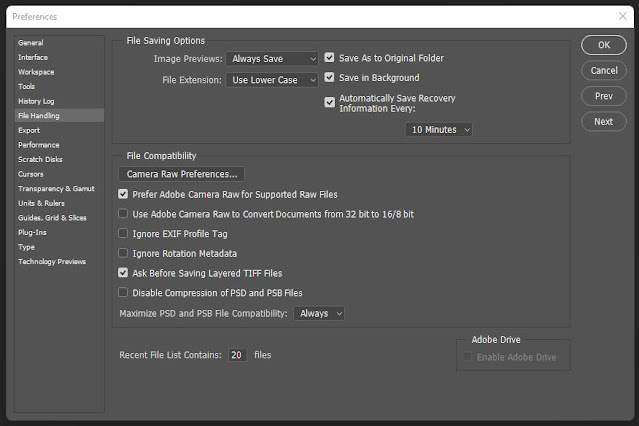Click the Cancel button
639x426 pixels.
point(604,71)
